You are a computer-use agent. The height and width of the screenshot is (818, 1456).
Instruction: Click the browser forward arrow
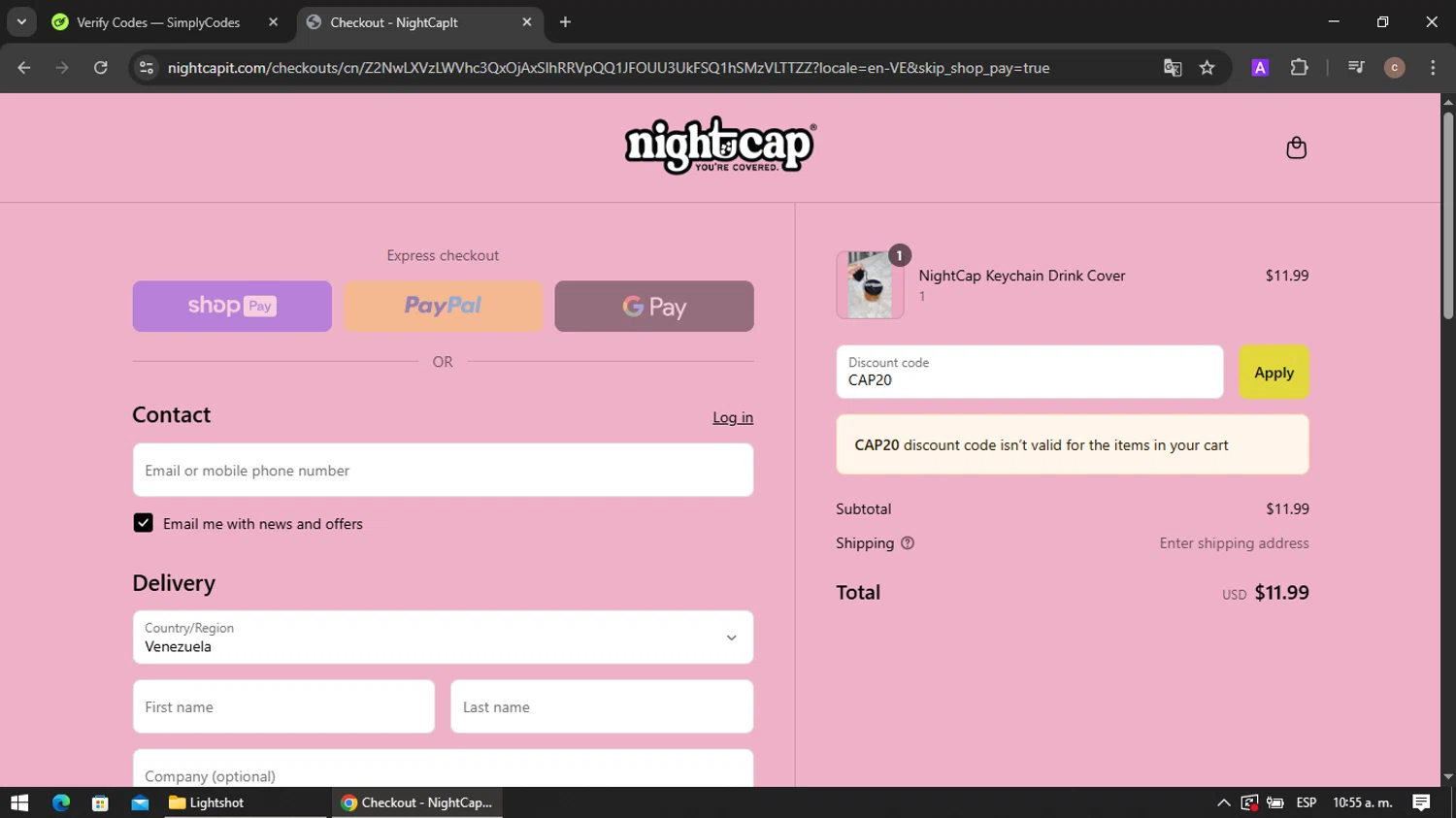62,68
